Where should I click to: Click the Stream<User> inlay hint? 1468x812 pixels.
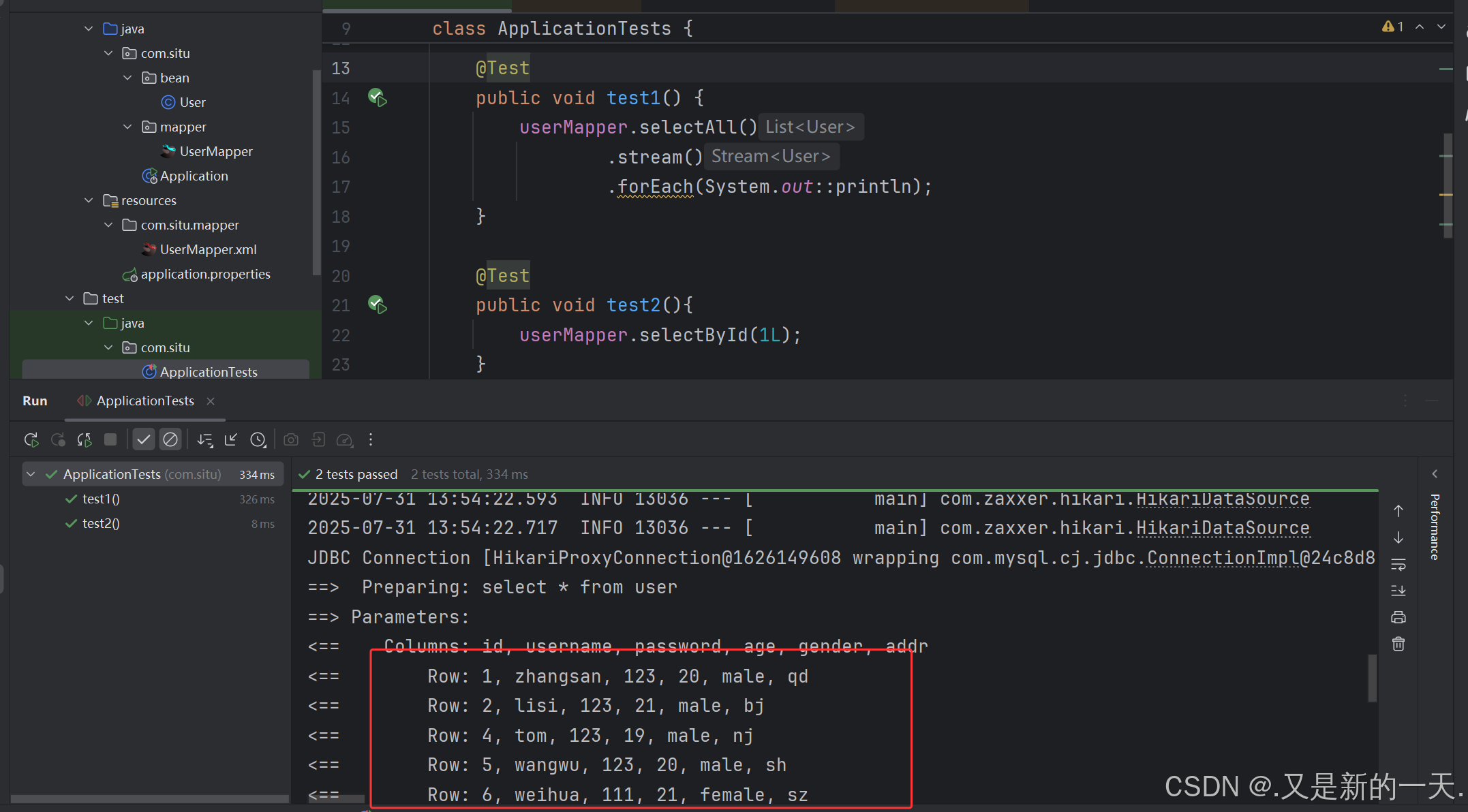coord(771,157)
